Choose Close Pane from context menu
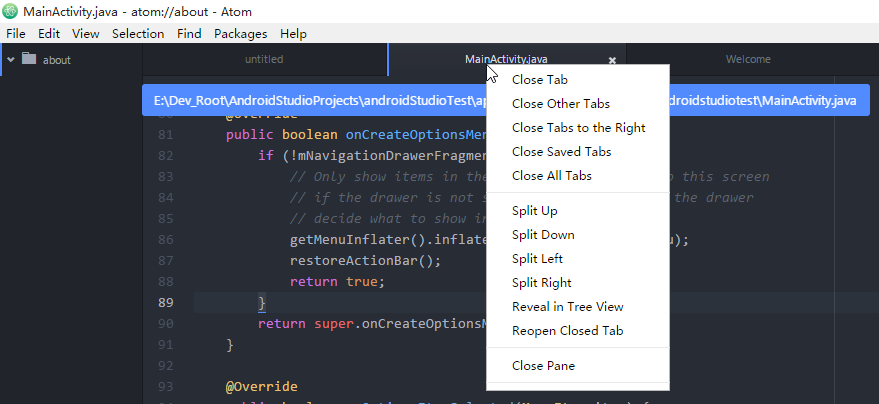This screenshot has width=879, height=404. [543, 366]
